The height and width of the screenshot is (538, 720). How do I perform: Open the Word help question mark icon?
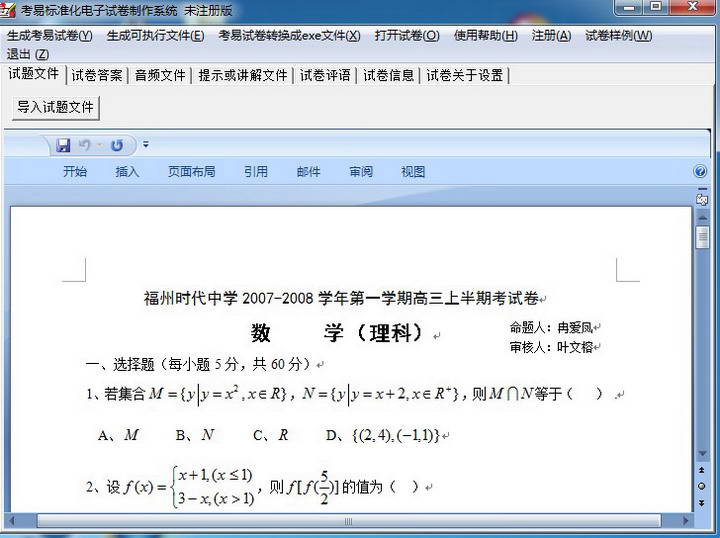(x=700, y=172)
